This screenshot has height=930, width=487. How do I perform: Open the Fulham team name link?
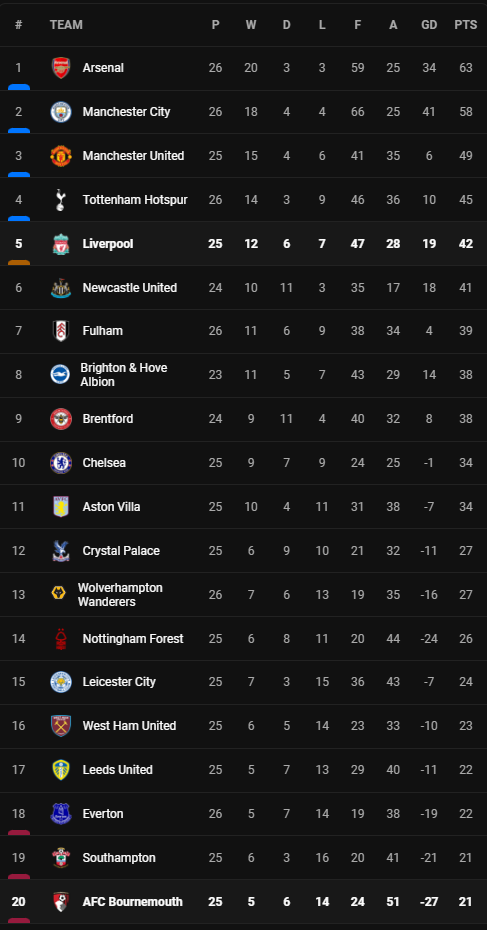tap(103, 331)
